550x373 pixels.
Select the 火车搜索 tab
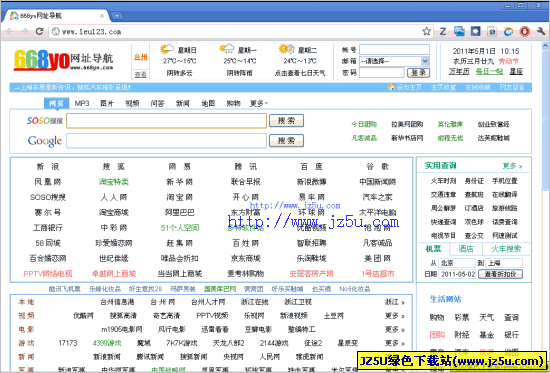point(506,249)
